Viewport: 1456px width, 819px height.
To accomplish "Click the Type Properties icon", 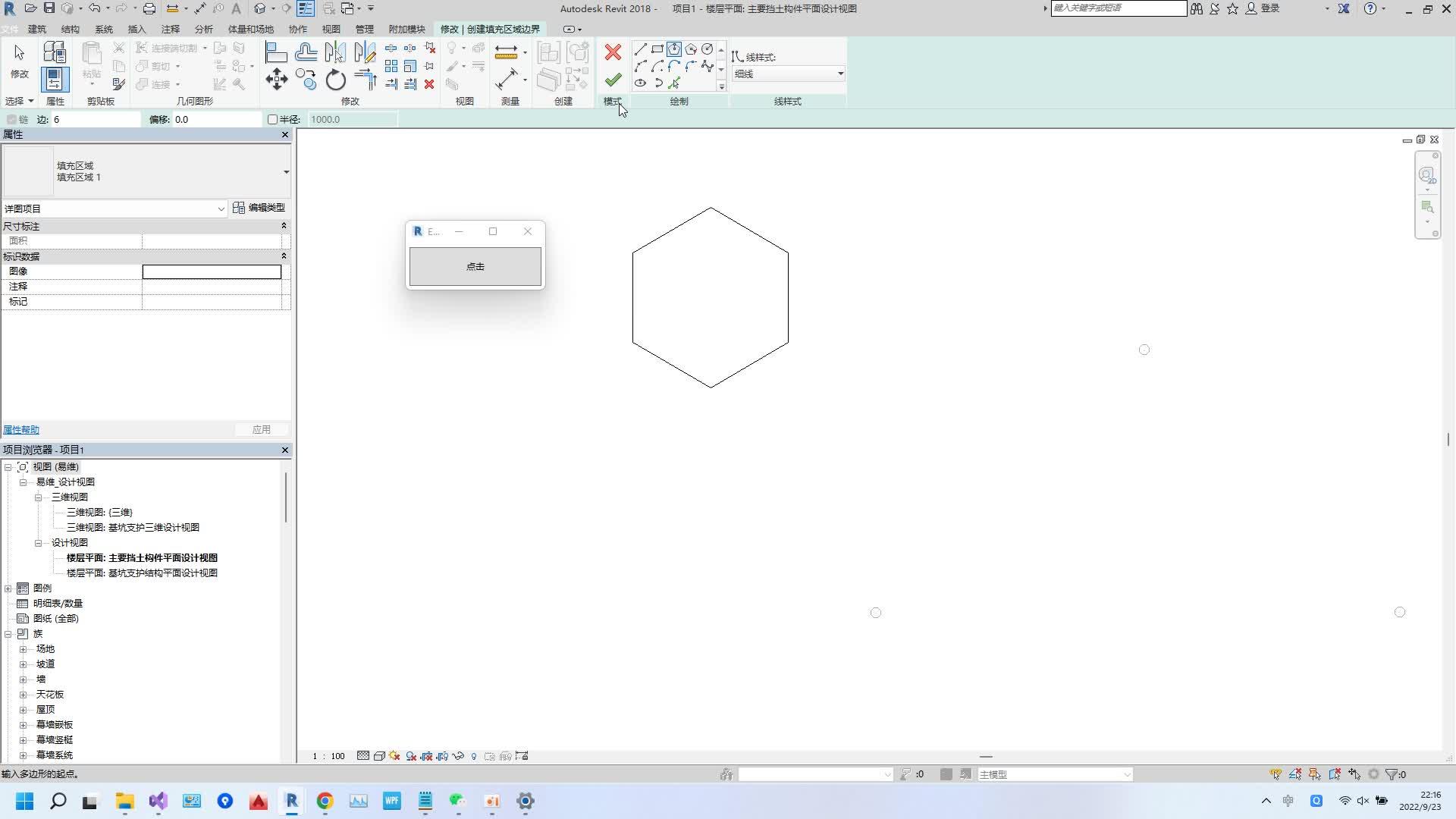I will pyautogui.click(x=55, y=52).
